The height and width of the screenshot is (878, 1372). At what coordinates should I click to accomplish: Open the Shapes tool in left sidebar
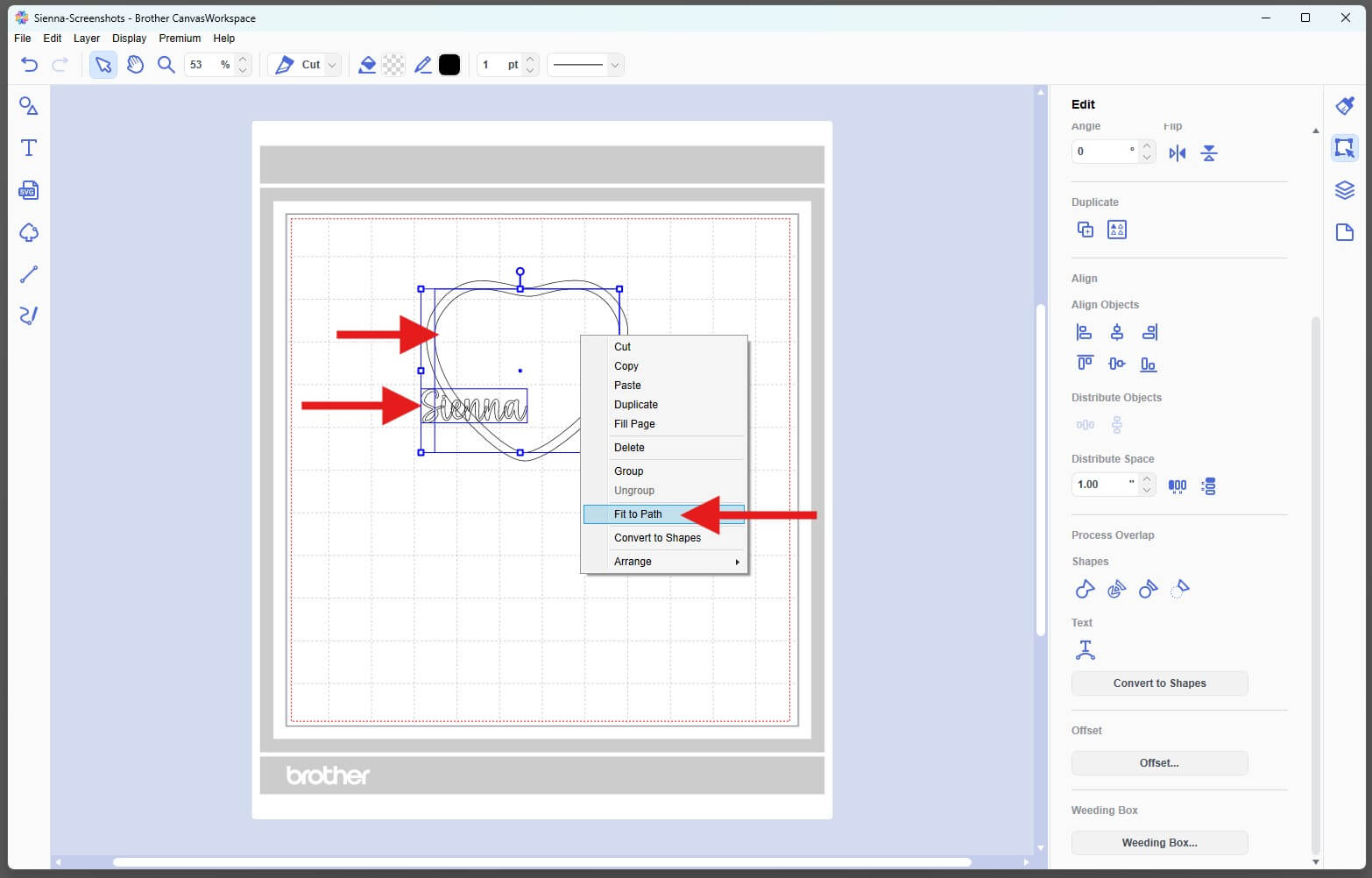coord(29,106)
